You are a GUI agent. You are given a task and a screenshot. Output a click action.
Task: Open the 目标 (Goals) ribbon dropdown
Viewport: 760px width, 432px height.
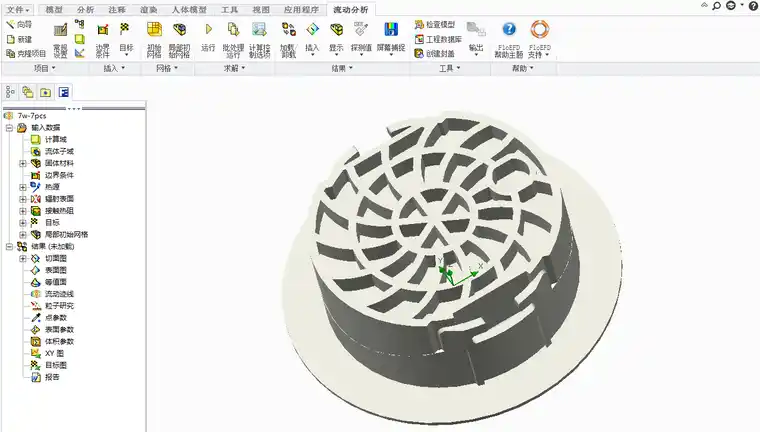(x=126, y=40)
